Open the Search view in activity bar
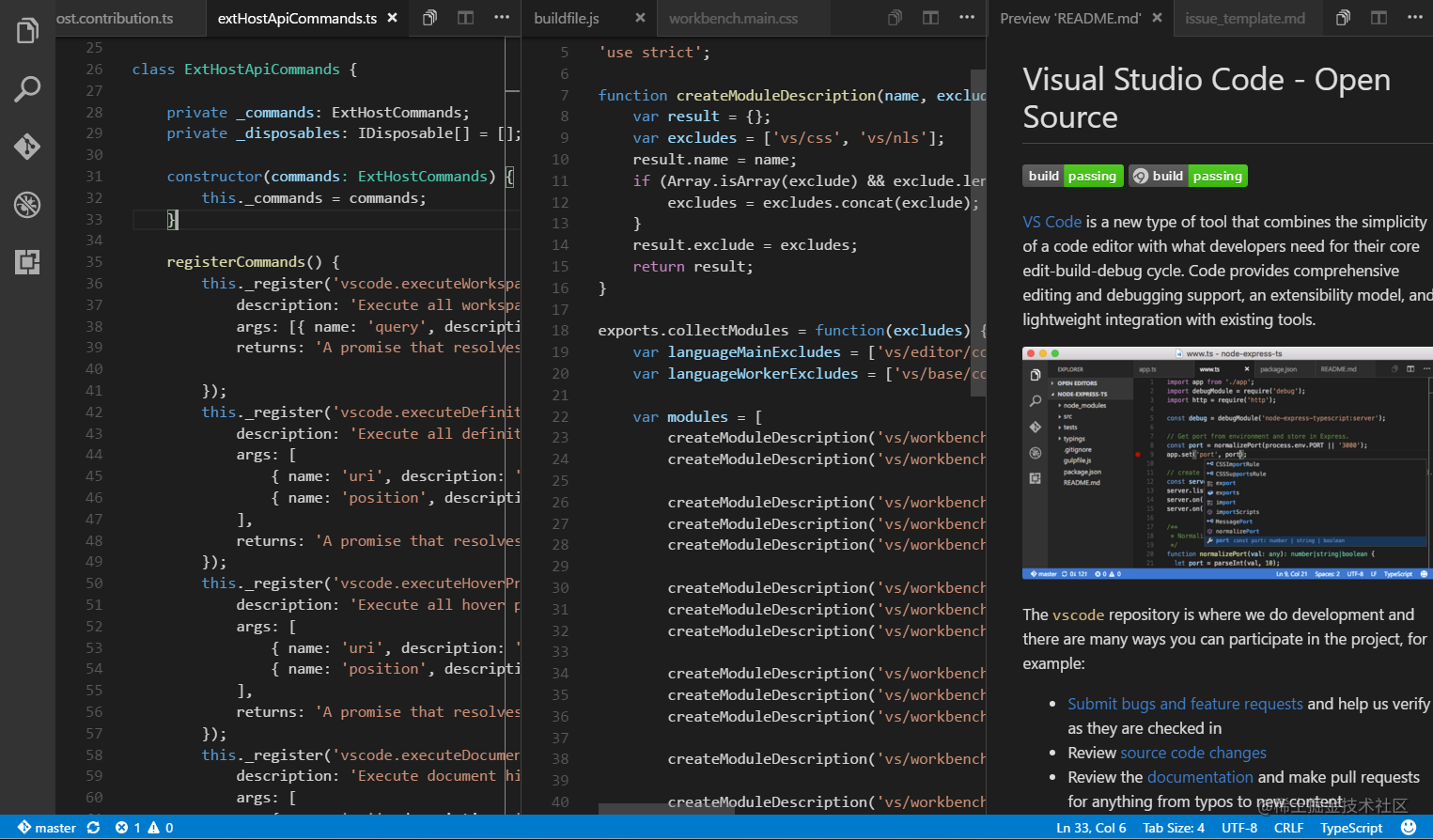The image size is (1433, 840). tap(27, 89)
